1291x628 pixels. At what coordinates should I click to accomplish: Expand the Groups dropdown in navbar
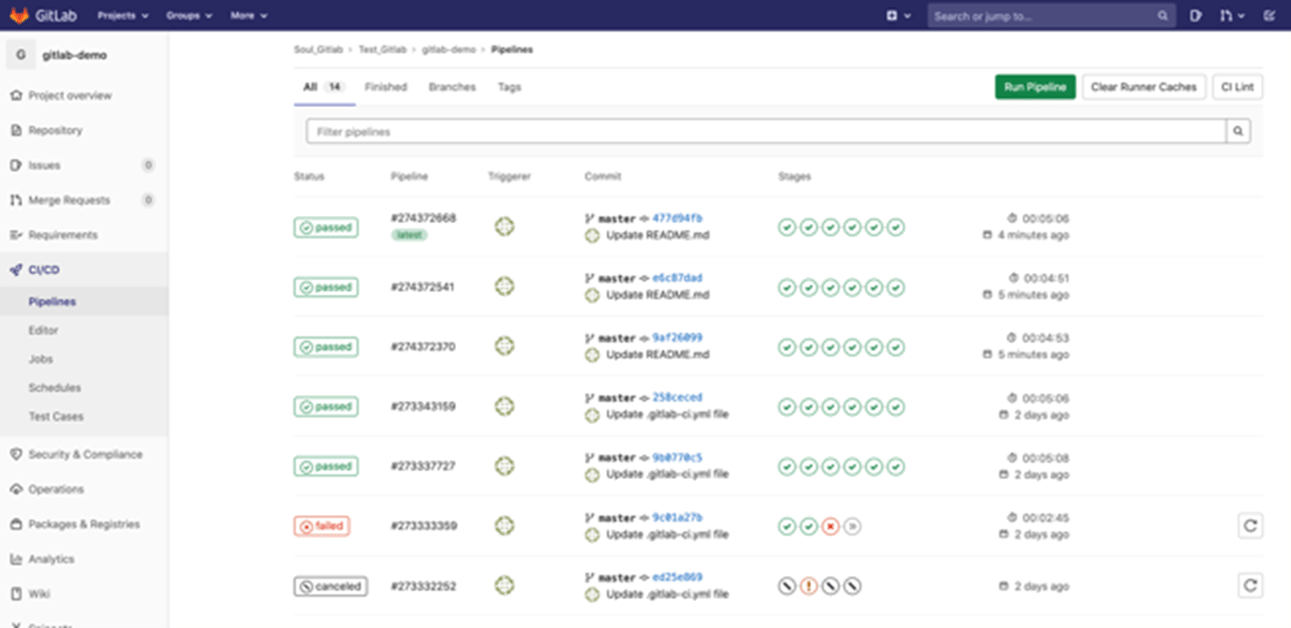[x=190, y=16]
